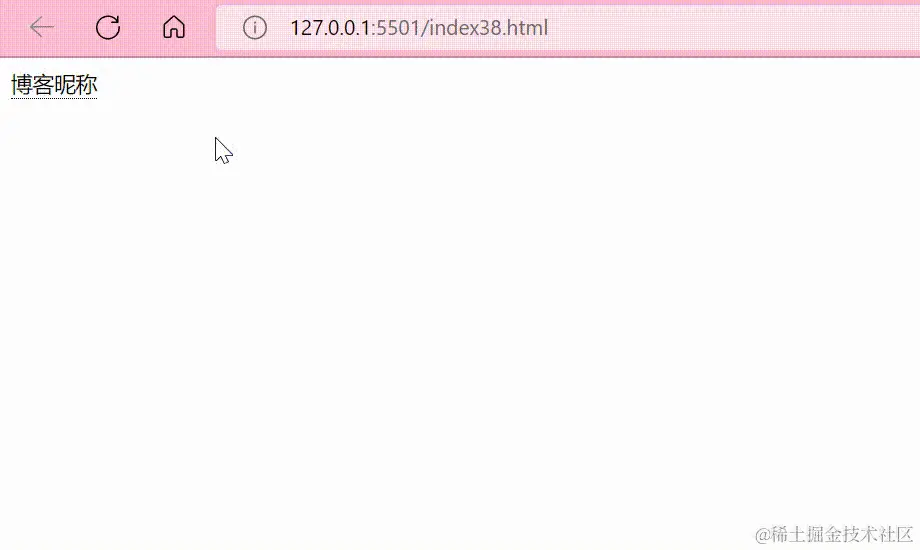Image resolution: width=920 pixels, height=550 pixels.
Task: Click the 称 character in the page text
Action: (87, 85)
